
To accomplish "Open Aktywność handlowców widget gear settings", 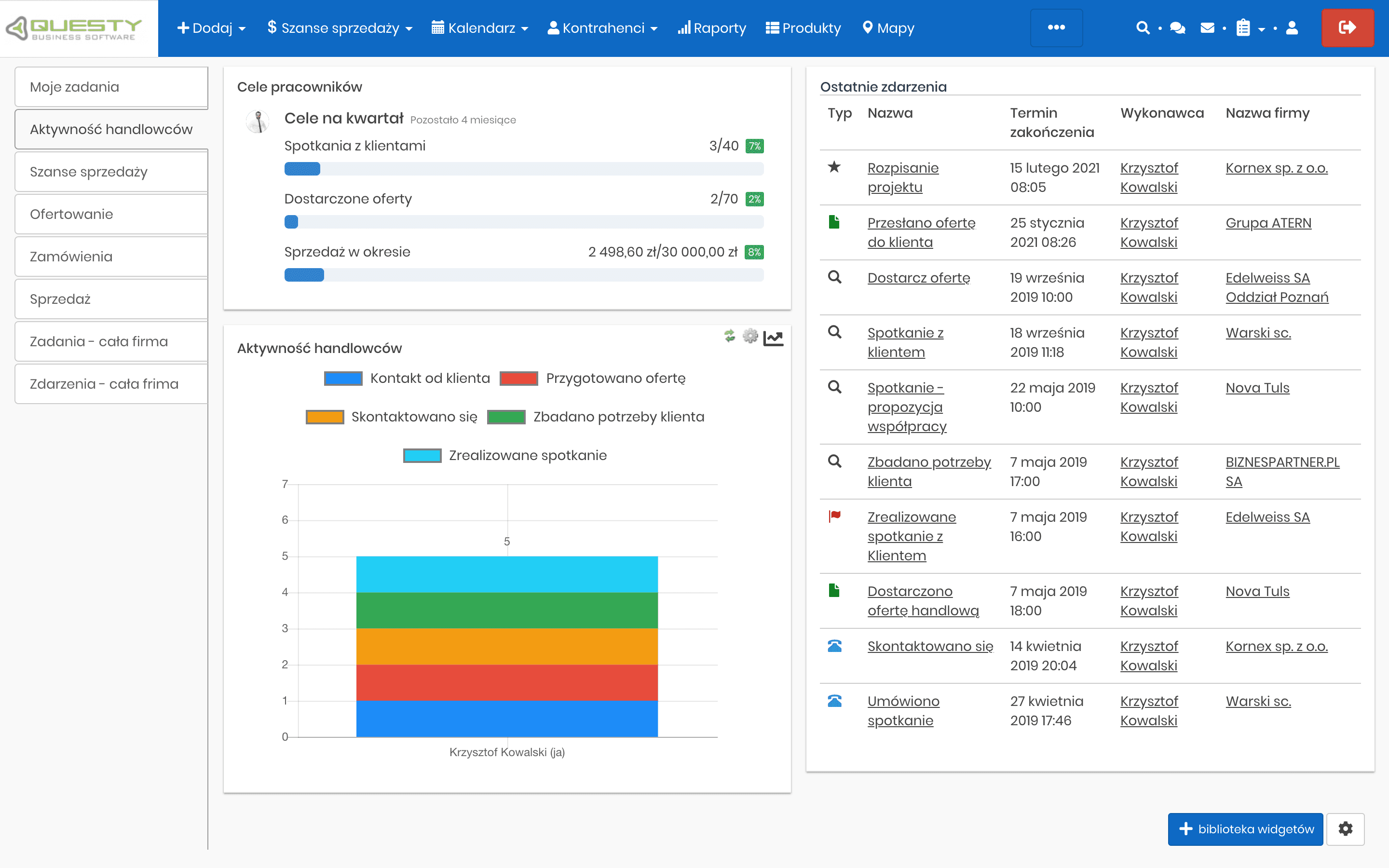I will [750, 336].
